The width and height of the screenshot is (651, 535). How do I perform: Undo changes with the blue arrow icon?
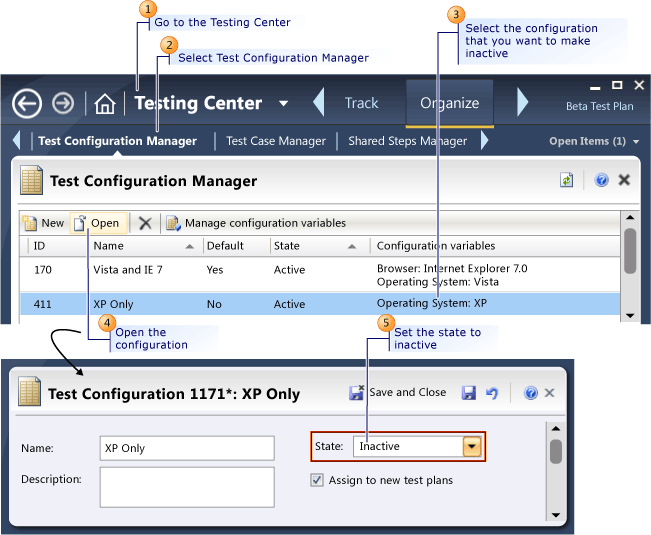492,393
